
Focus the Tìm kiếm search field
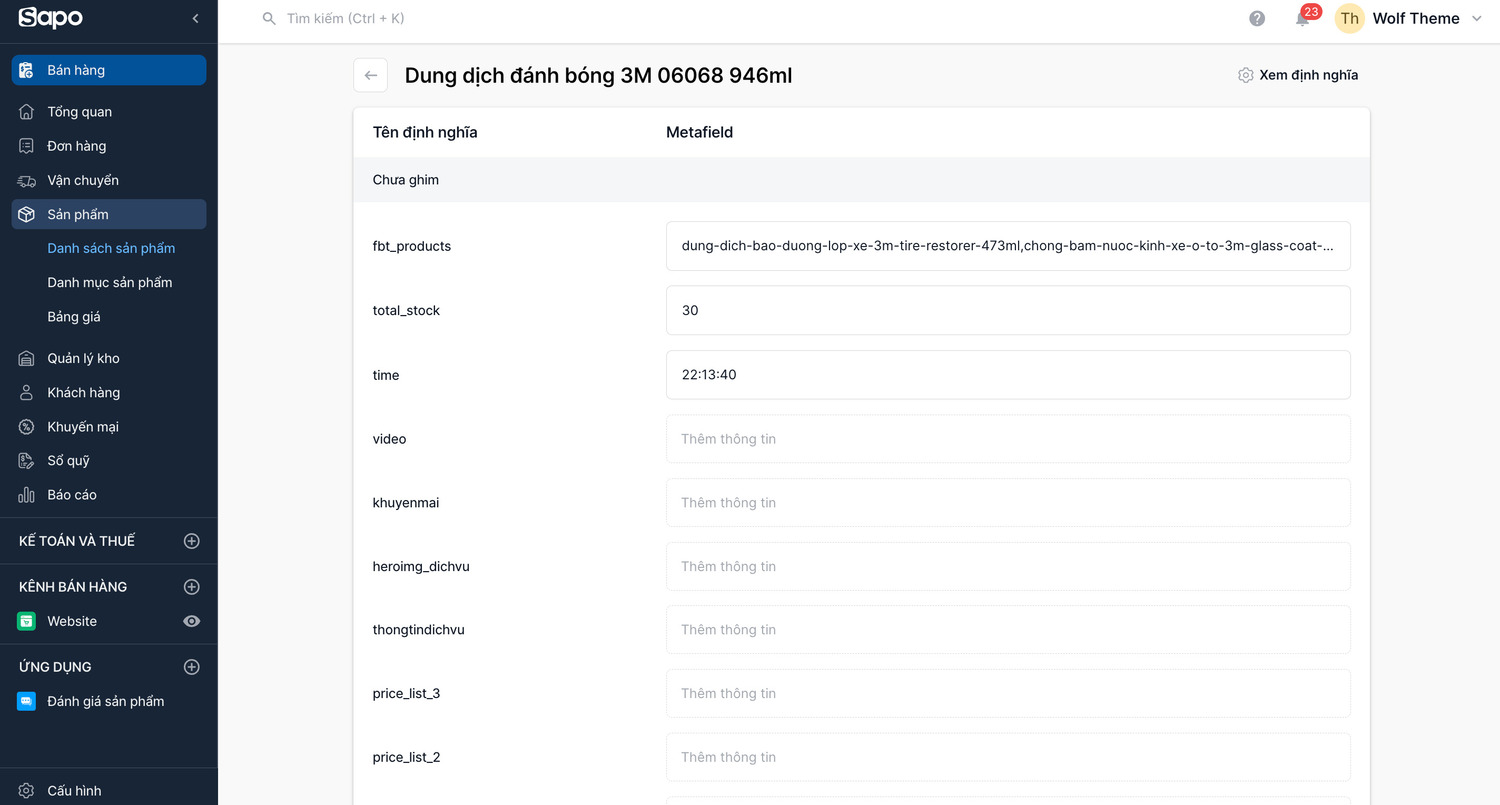[x=346, y=18]
